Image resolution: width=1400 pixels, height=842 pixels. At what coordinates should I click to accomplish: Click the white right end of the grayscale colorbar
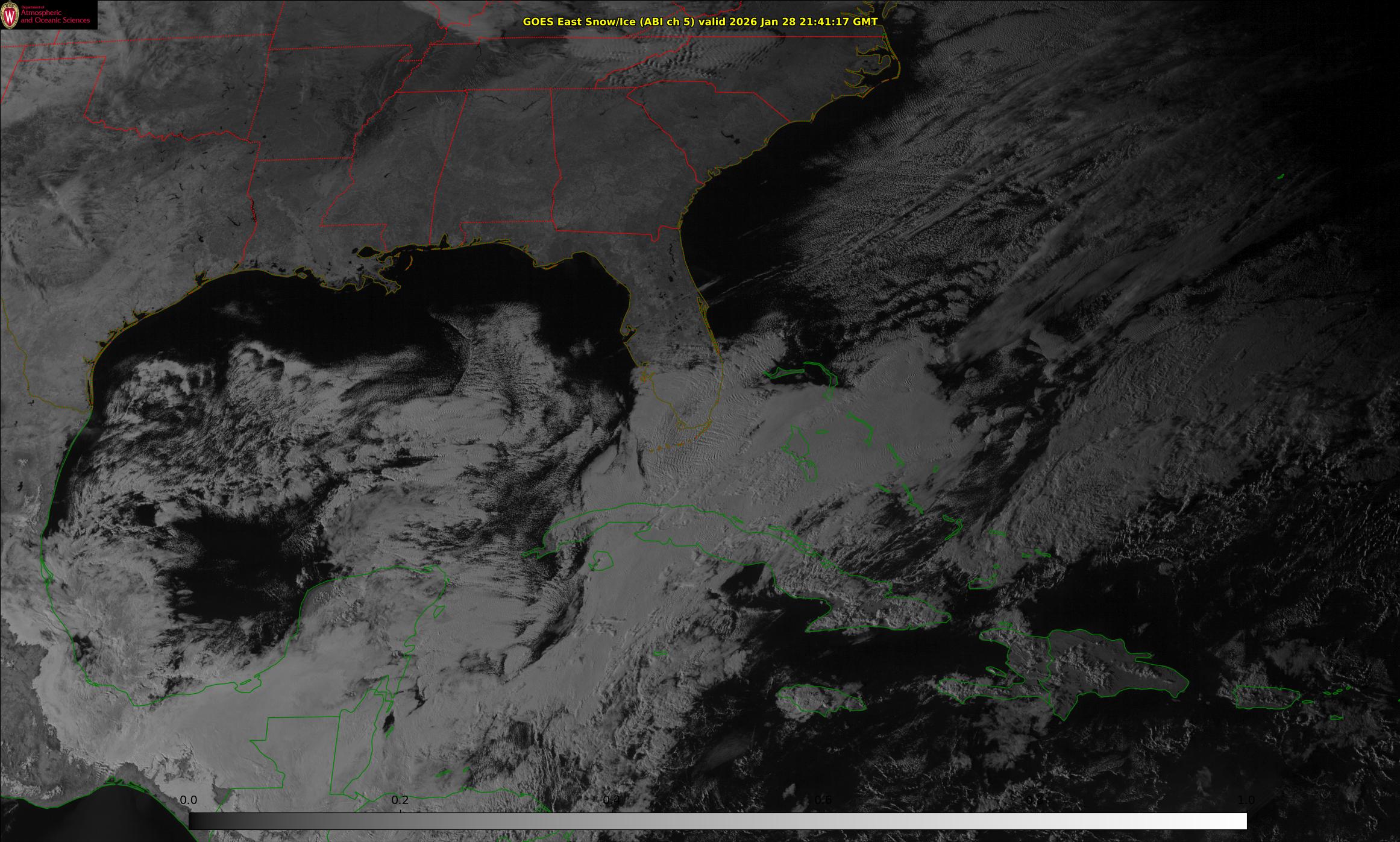[1235, 821]
